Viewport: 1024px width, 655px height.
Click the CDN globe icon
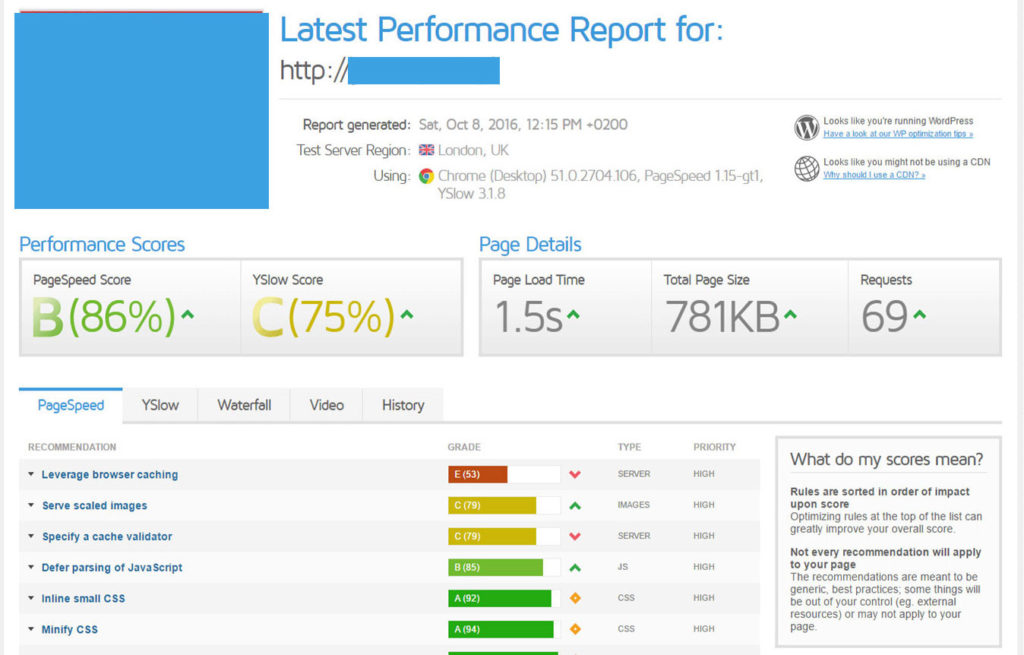[x=806, y=168]
